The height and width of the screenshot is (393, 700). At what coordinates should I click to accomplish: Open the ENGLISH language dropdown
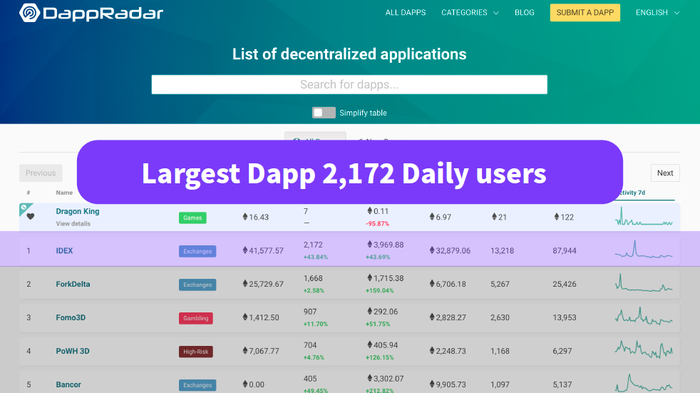(657, 13)
